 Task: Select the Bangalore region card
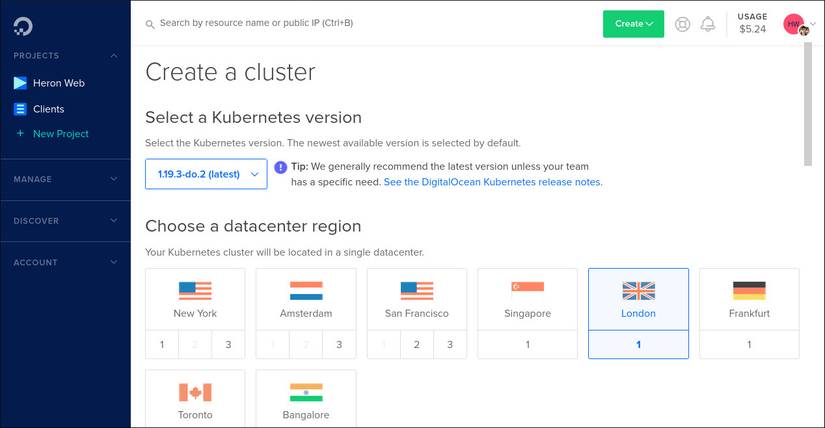[306, 399]
